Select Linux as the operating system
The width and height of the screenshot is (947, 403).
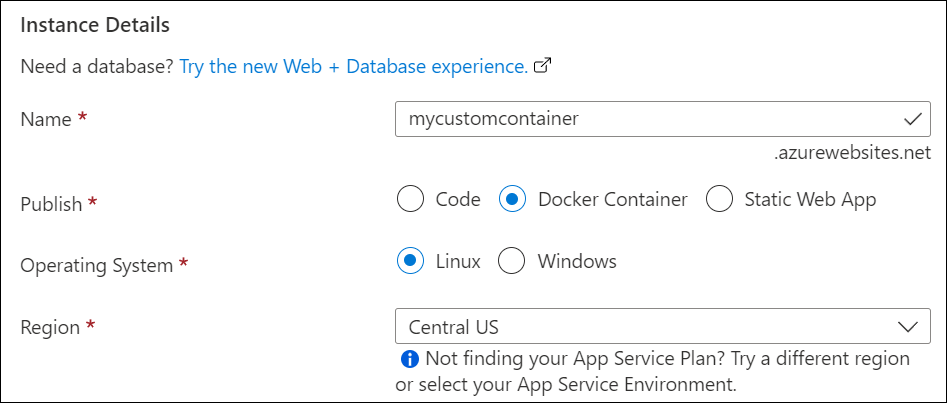click(x=412, y=262)
